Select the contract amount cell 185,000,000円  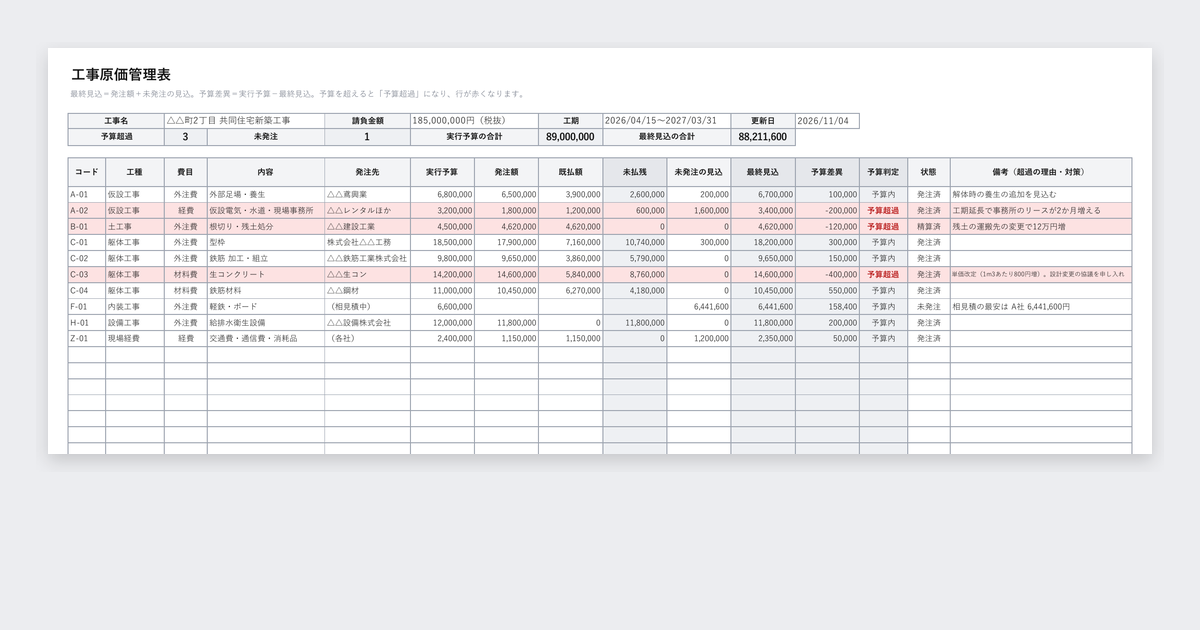point(474,121)
